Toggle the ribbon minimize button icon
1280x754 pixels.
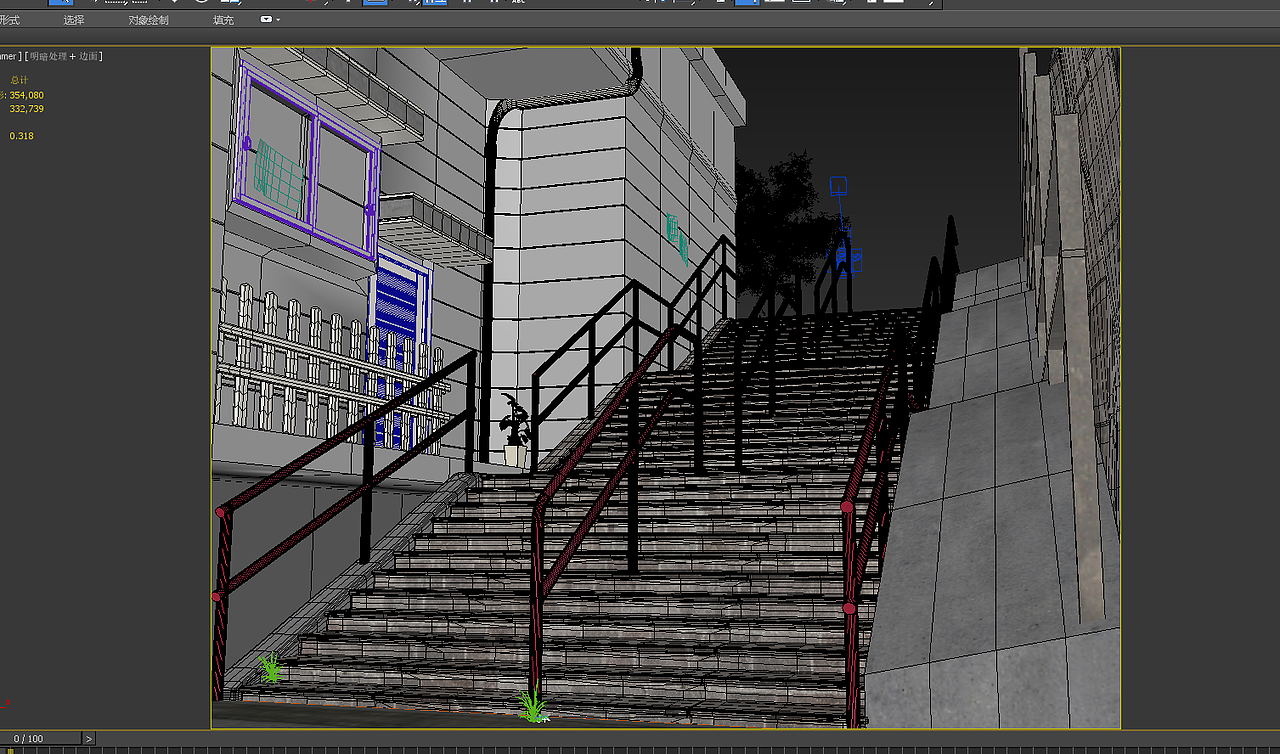click(x=266, y=20)
